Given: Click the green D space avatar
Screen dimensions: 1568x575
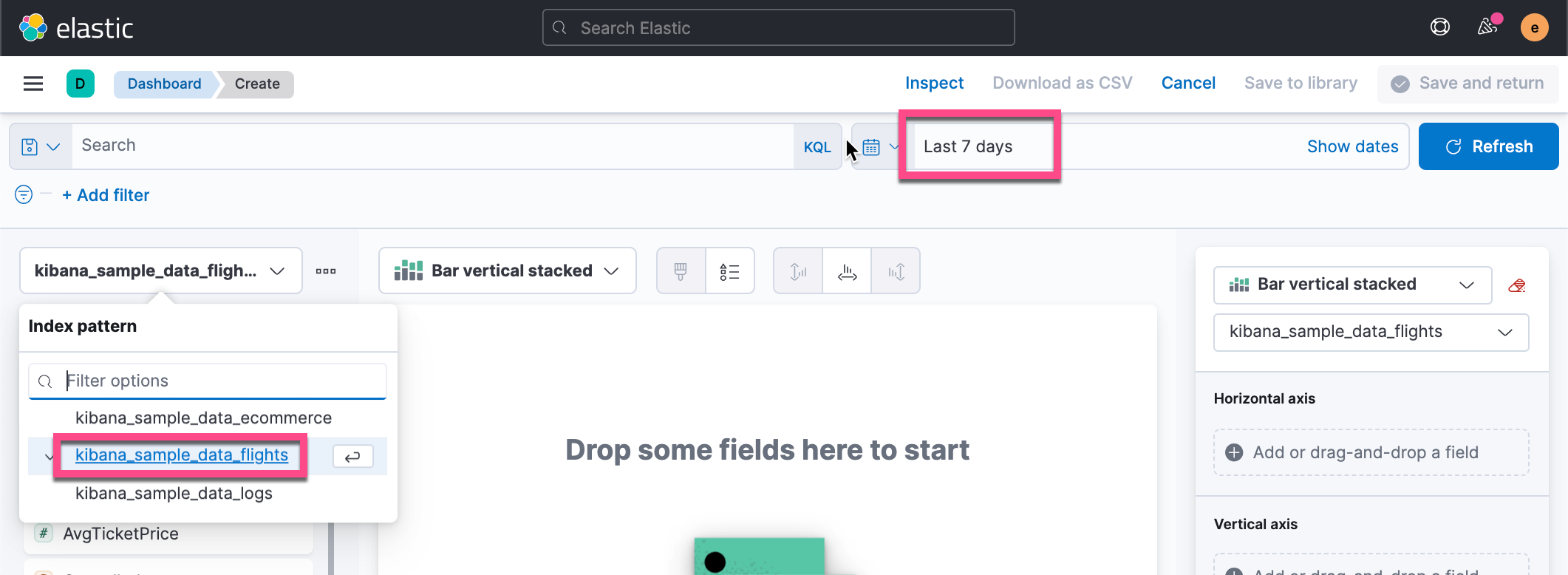Looking at the screenshot, I should coord(81,84).
